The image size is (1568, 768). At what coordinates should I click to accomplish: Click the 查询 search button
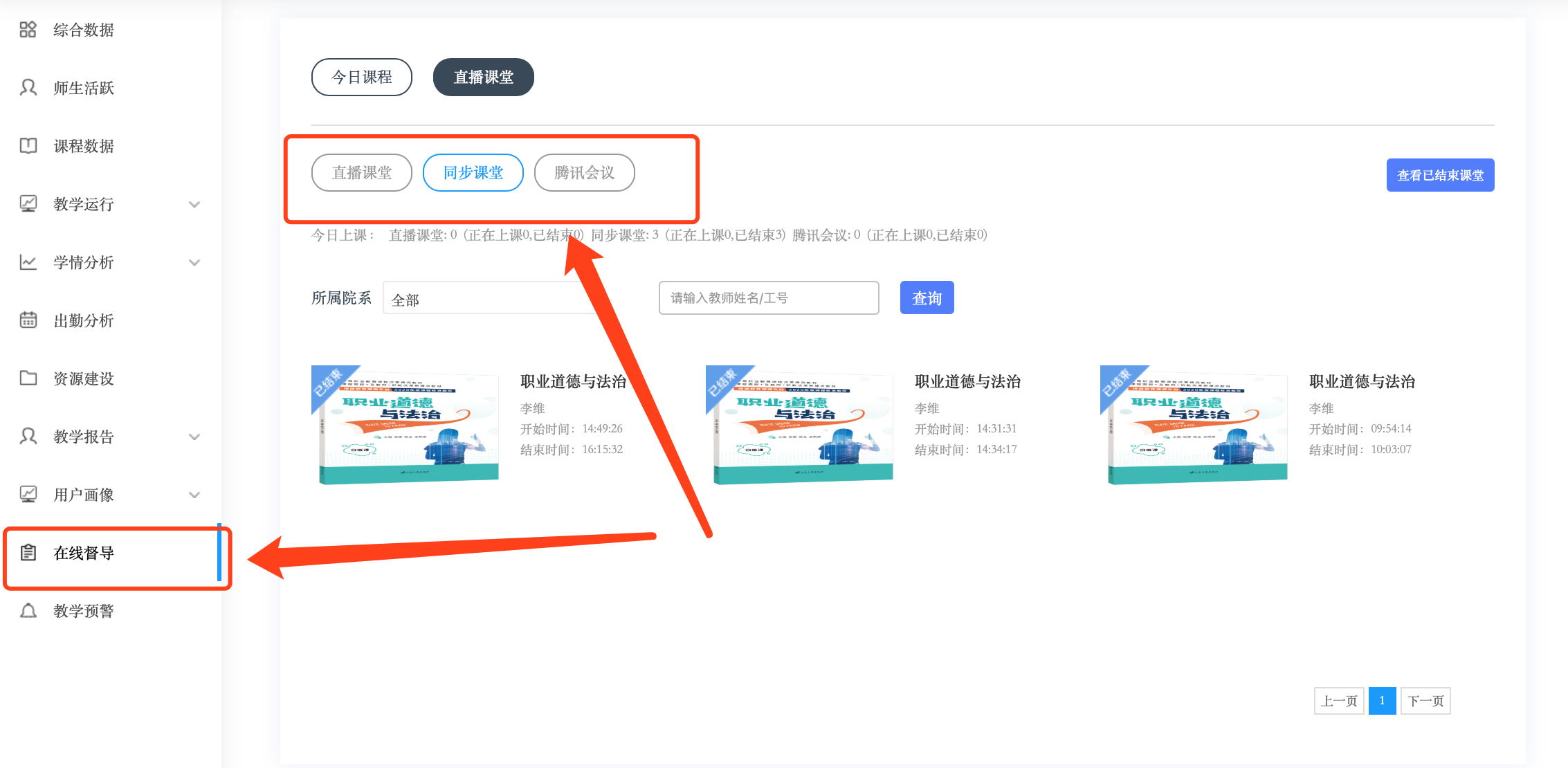pyautogui.click(x=927, y=298)
